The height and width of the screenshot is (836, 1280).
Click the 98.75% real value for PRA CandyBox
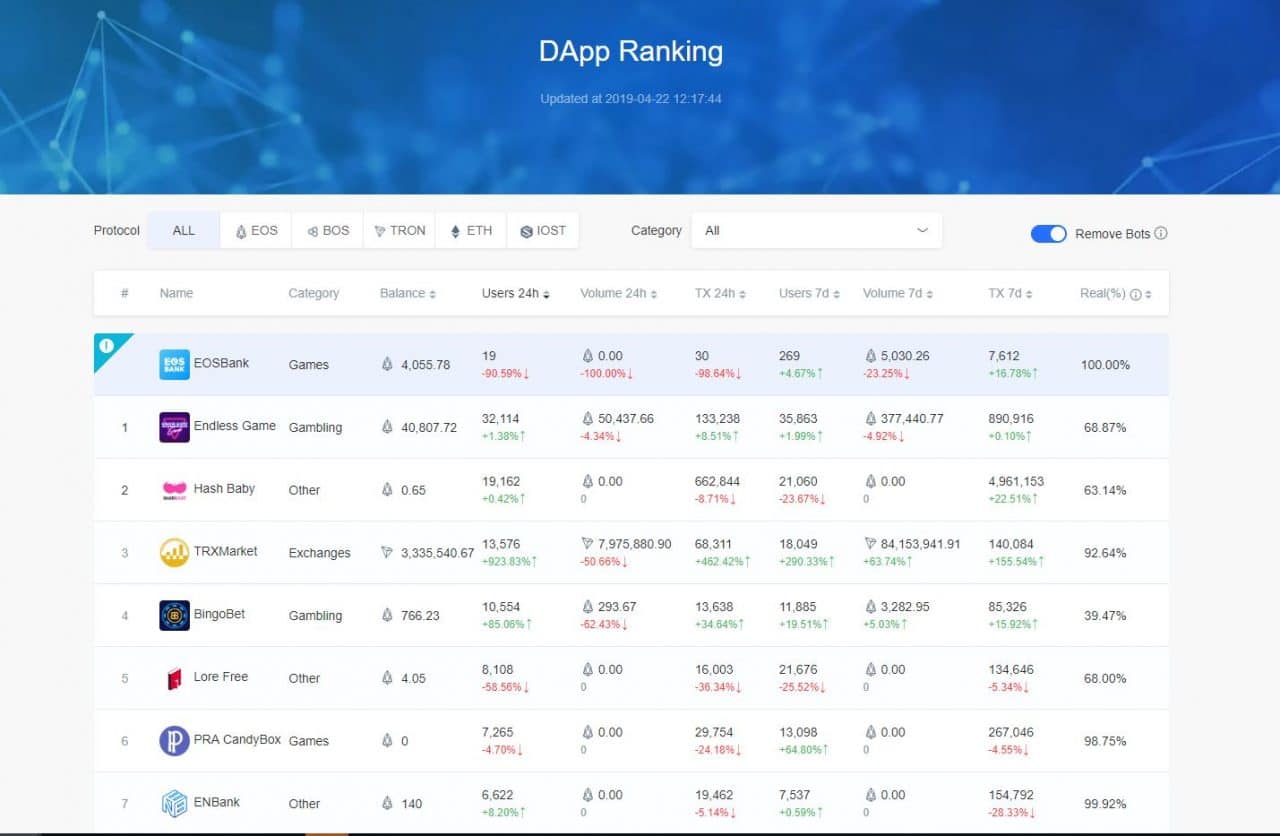tap(1105, 741)
